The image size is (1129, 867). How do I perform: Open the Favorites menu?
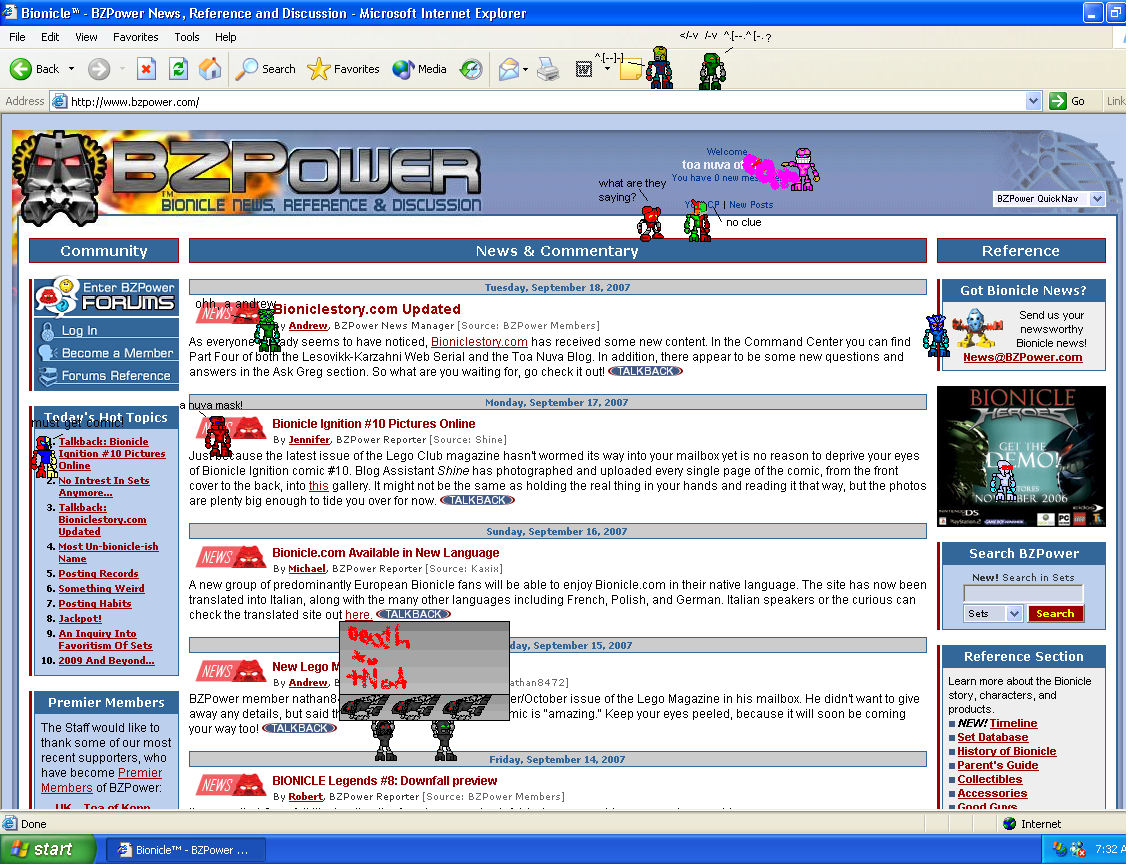(135, 37)
